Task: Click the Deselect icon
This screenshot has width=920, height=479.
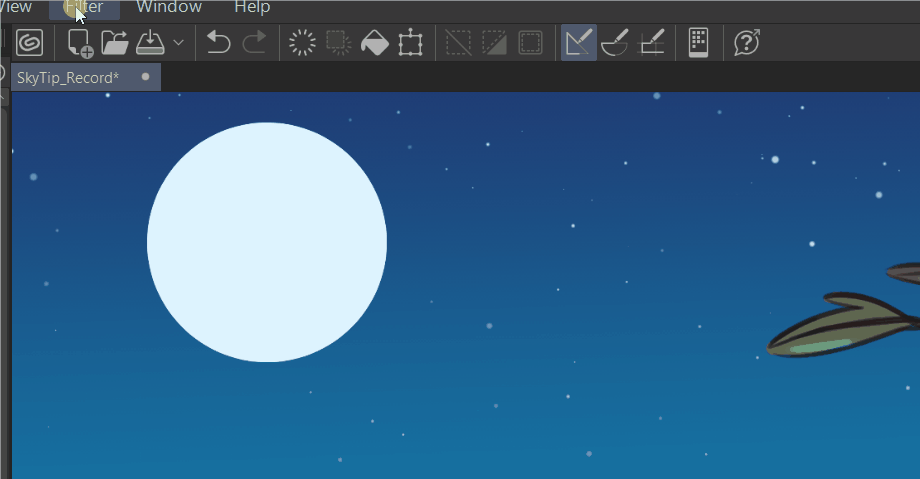Action: 458,43
